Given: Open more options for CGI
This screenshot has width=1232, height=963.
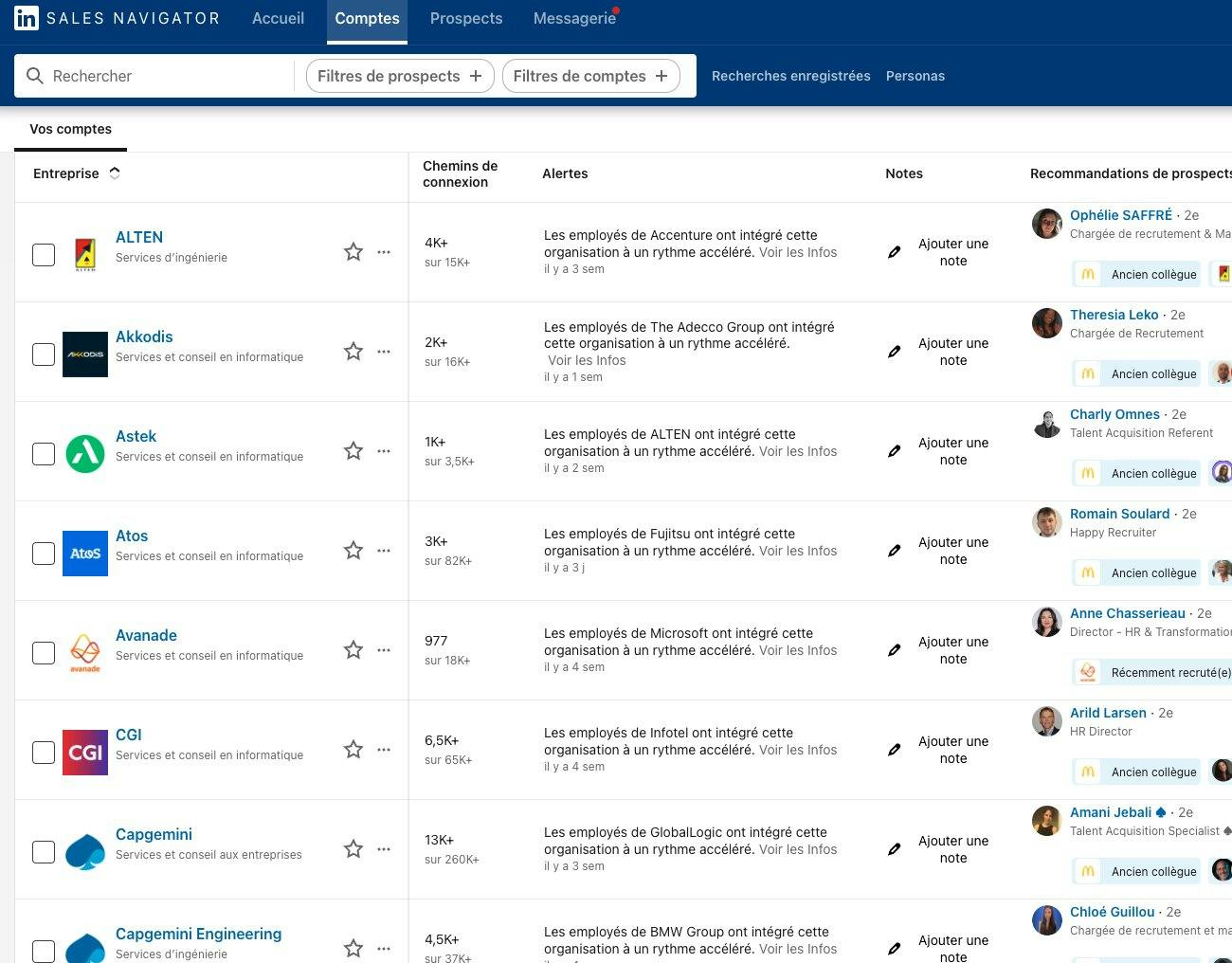Looking at the screenshot, I should (x=384, y=750).
